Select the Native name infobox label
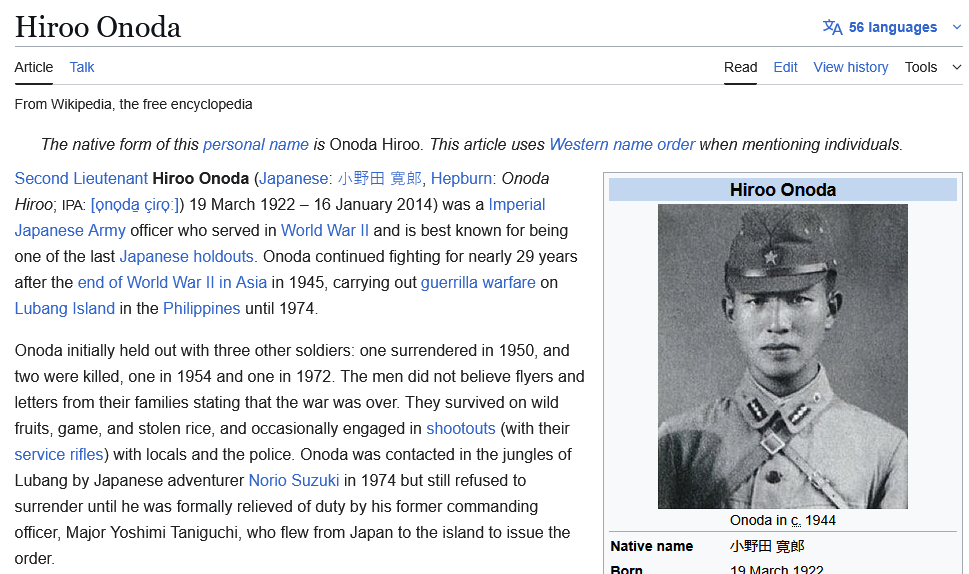969x574 pixels. 651,546
